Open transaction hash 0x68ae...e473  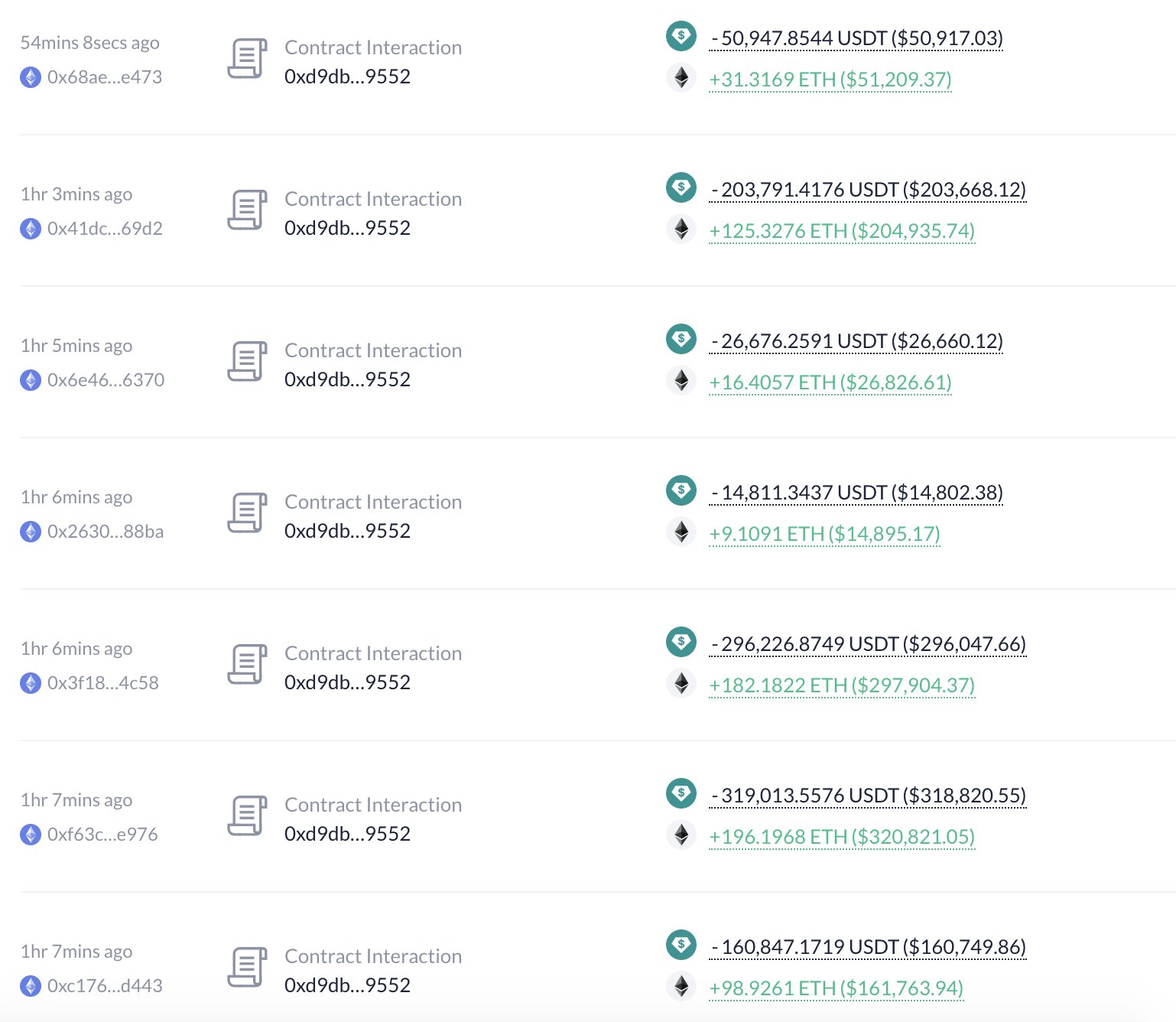tap(105, 77)
